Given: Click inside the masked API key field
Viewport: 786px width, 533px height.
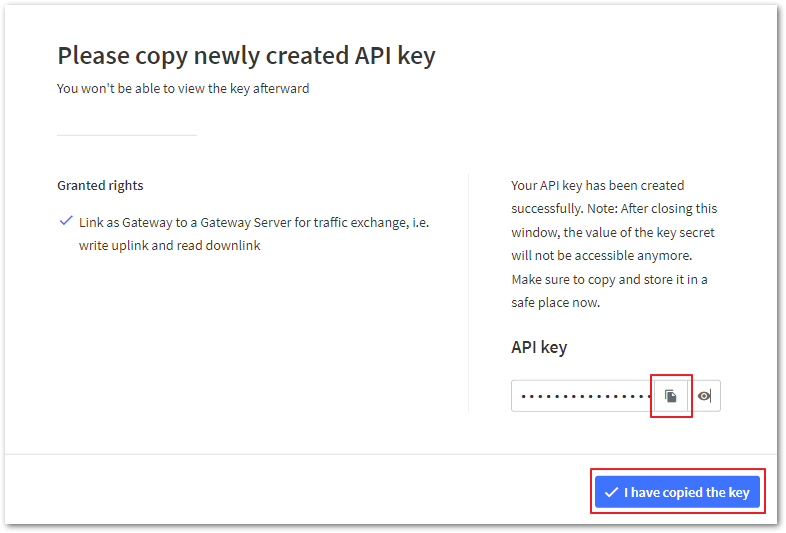Looking at the screenshot, I should pos(583,396).
